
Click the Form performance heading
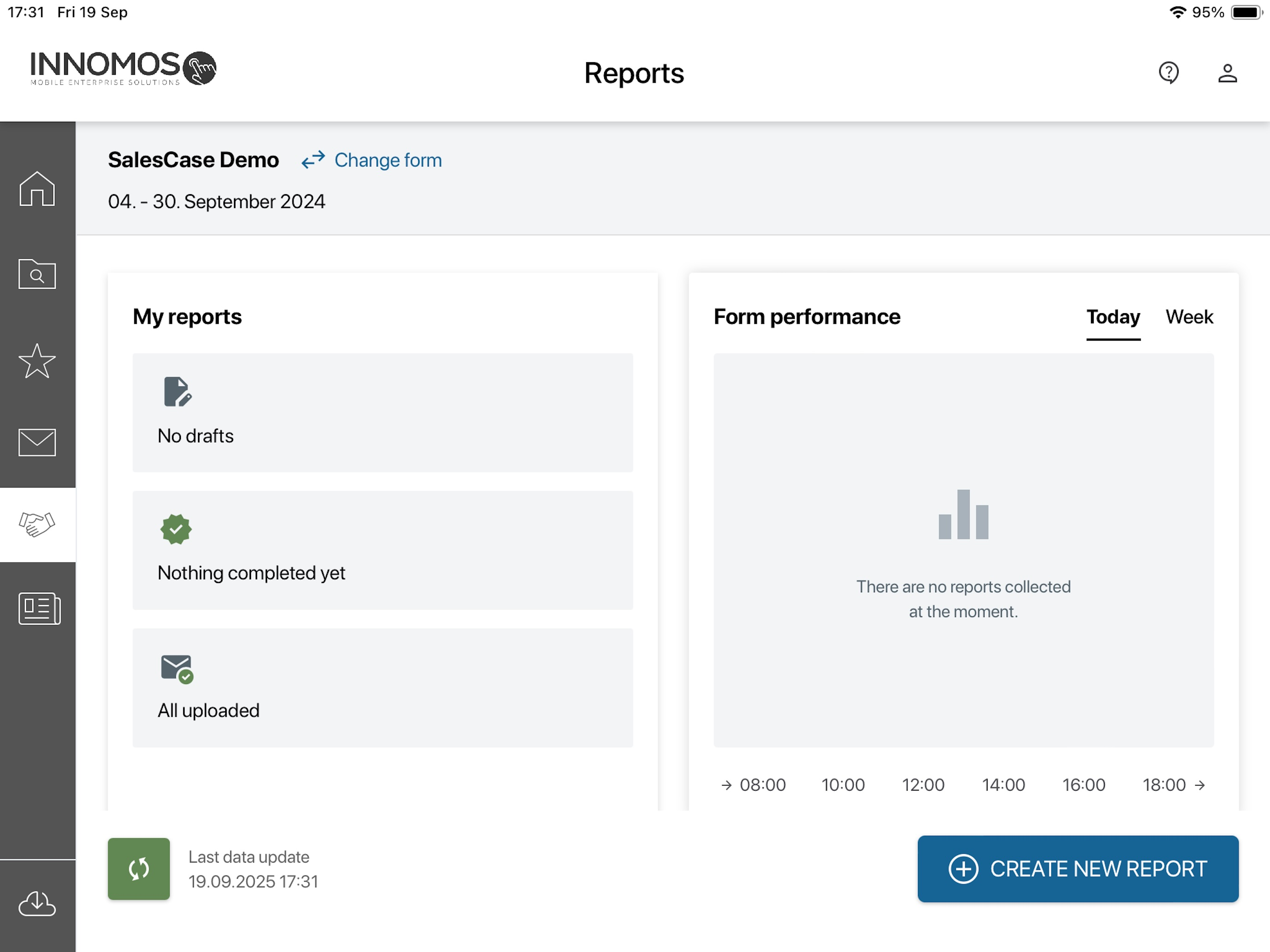(807, 317)
